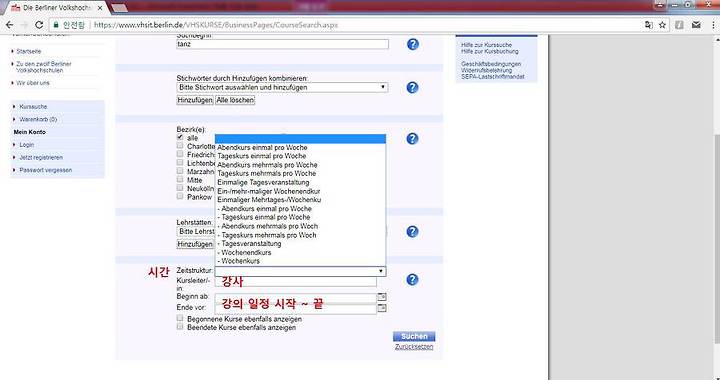This screenshot has width=720, height=380.
Task: Check the Charlottenburg district checkbox
Action: click(x=180, y=145)
